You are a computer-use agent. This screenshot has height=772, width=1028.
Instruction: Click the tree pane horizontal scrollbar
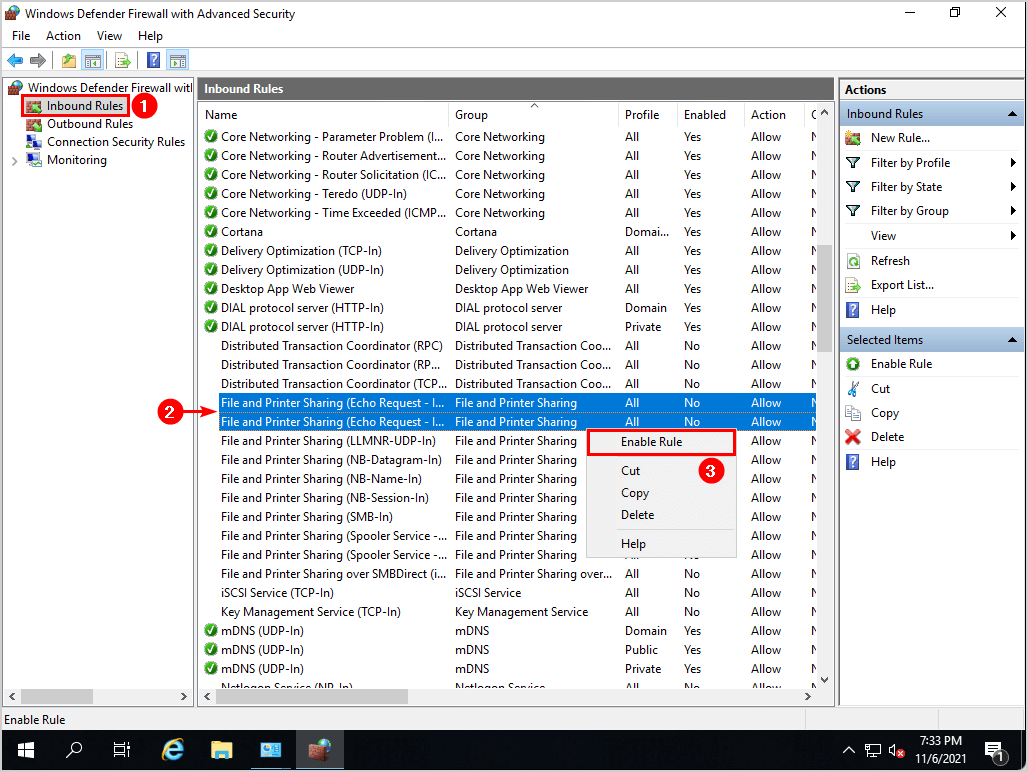click(56, 696)
